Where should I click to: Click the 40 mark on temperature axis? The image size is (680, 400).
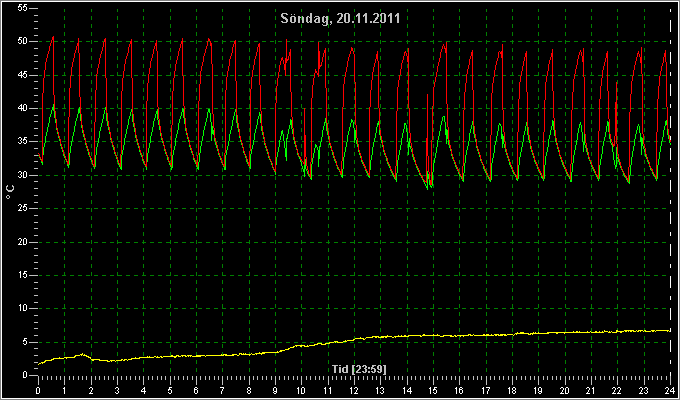coord(23,108)
